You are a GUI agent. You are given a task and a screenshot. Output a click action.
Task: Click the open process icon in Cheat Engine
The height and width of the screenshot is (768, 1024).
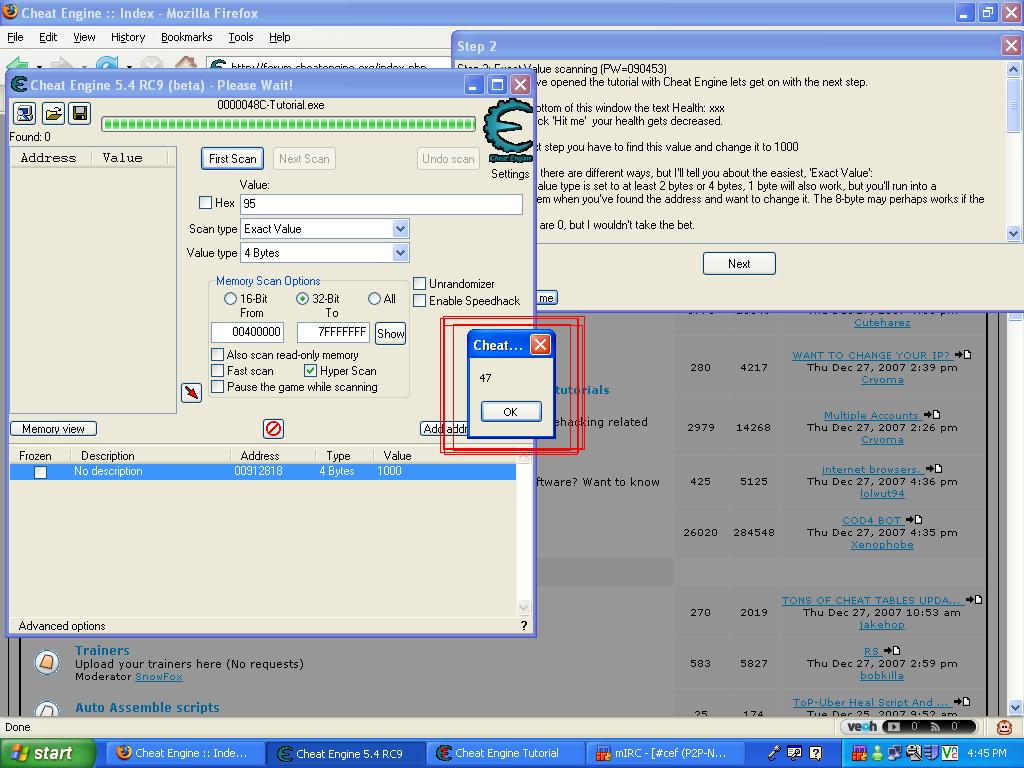(x=25, y=114)
